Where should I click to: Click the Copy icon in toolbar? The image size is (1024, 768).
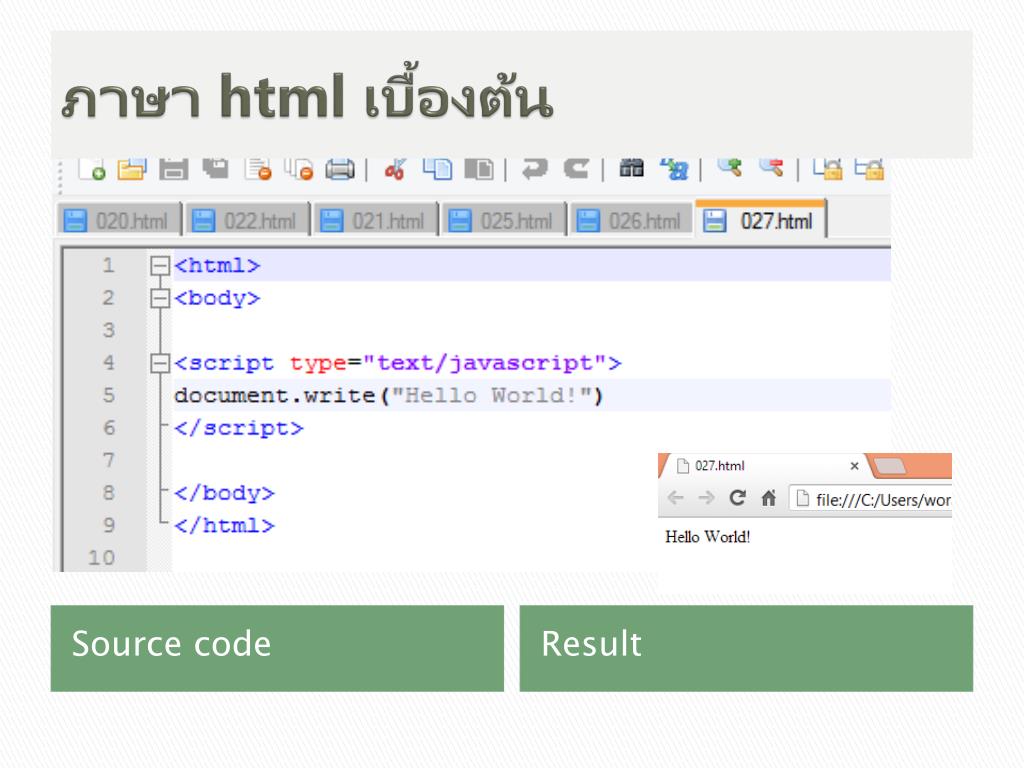pyautogui.click(x=438, y=169)
